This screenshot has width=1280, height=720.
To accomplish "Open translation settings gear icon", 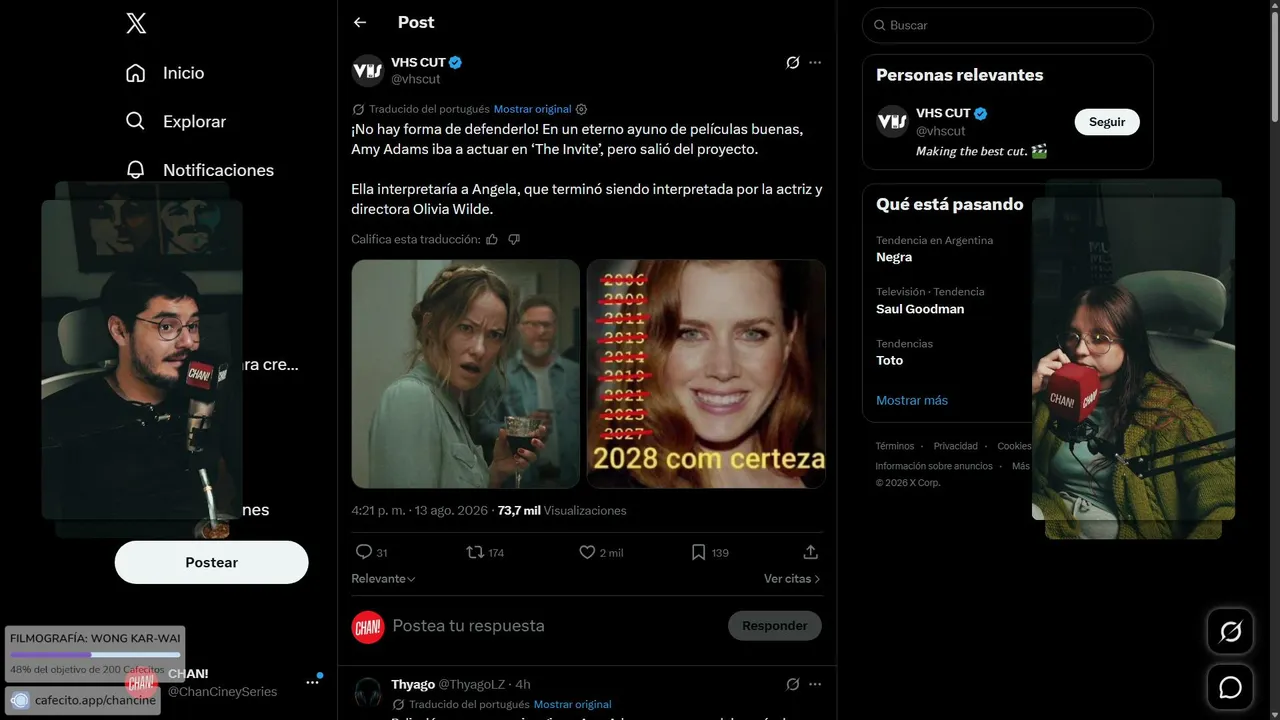I will (581, 109).
